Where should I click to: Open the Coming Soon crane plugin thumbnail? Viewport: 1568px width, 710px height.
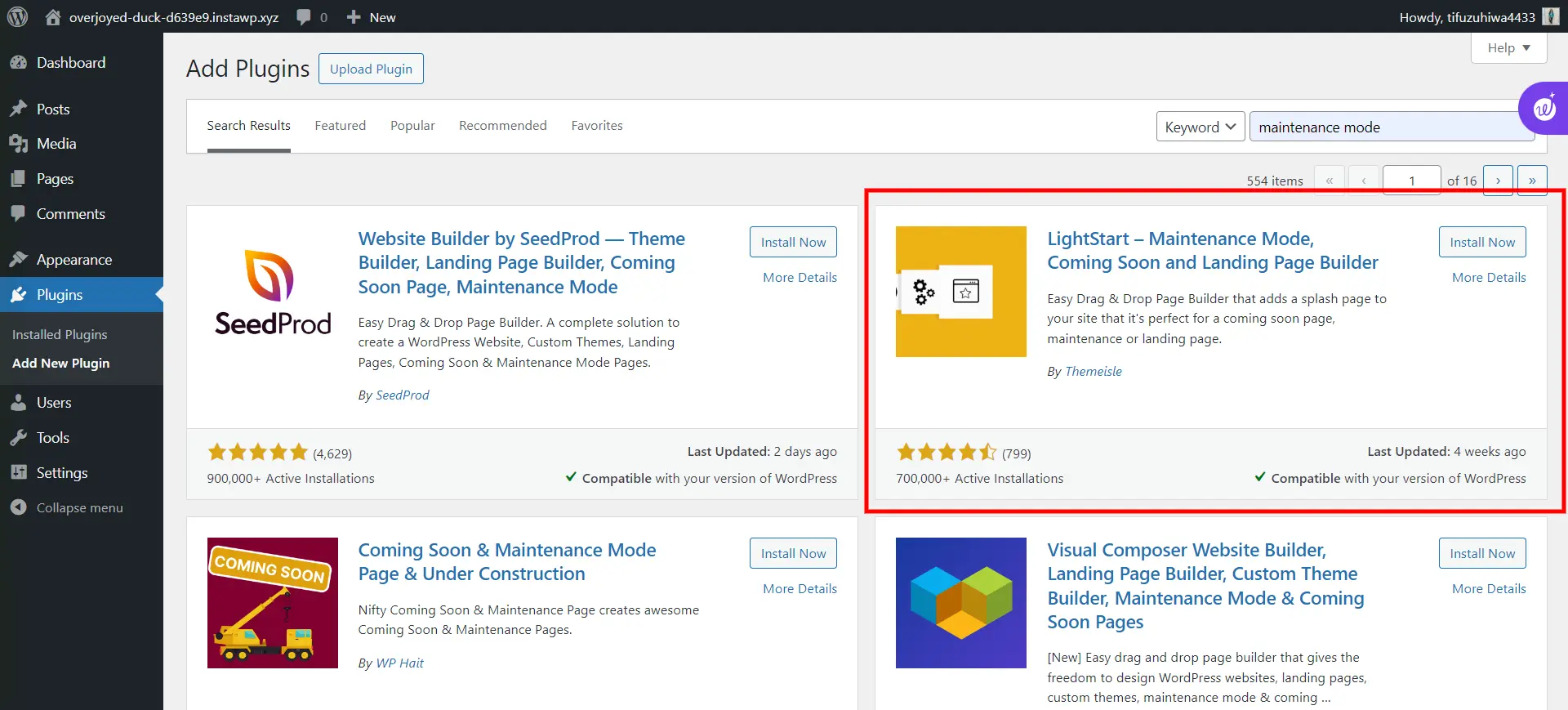[273, 603]
